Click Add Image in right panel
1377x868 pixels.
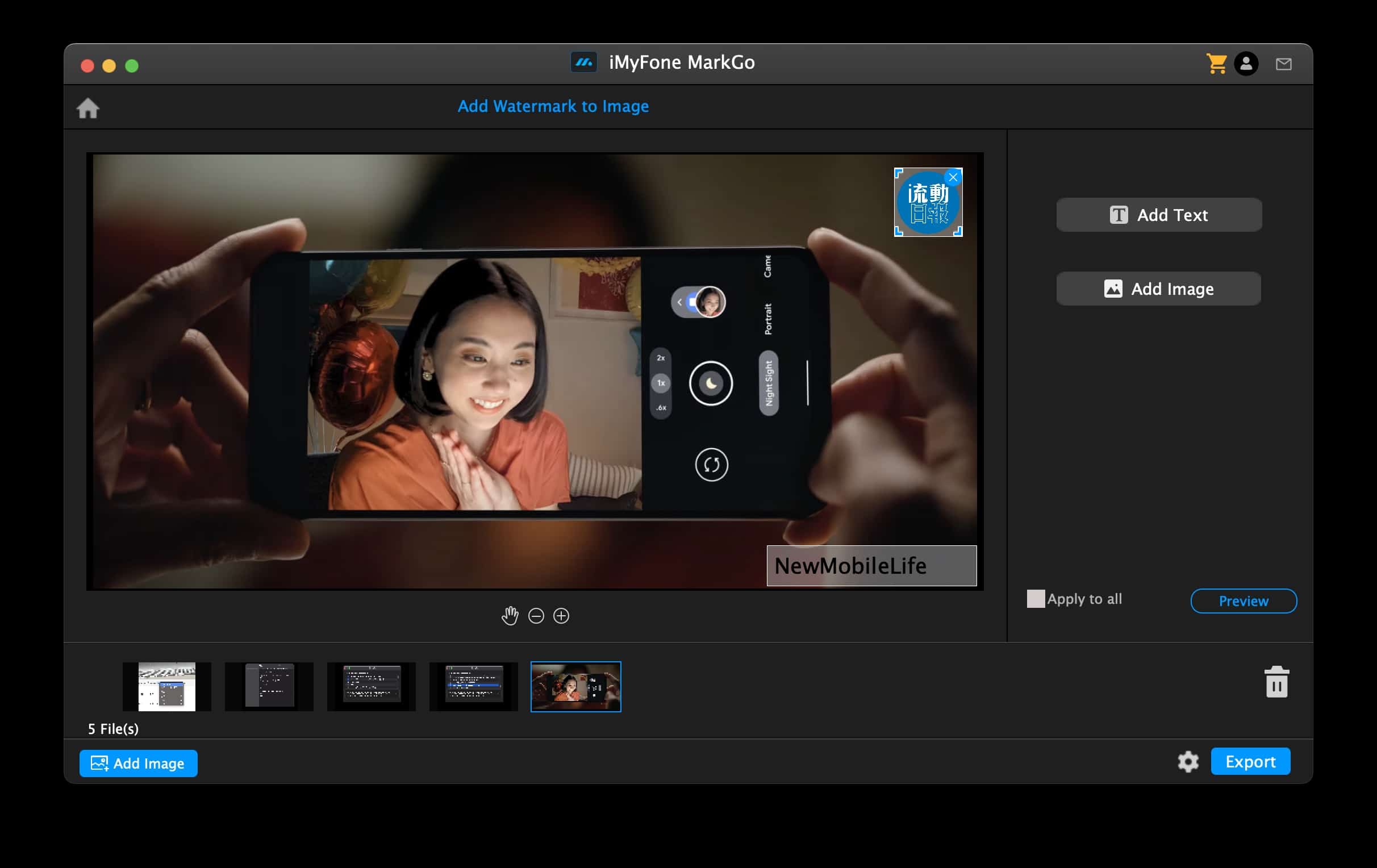1158,289
